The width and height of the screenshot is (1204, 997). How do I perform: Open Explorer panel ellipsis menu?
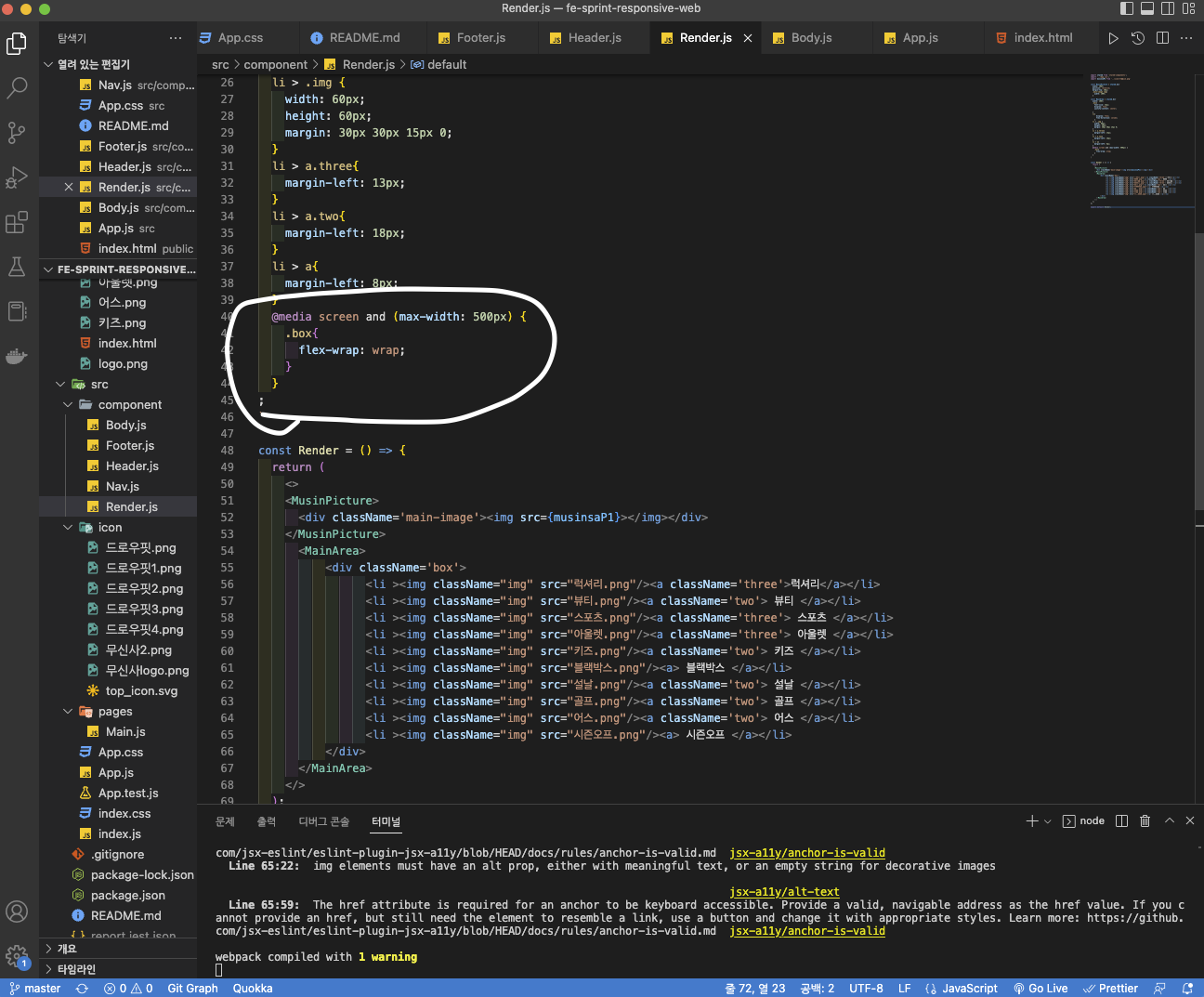click(176, 38)
